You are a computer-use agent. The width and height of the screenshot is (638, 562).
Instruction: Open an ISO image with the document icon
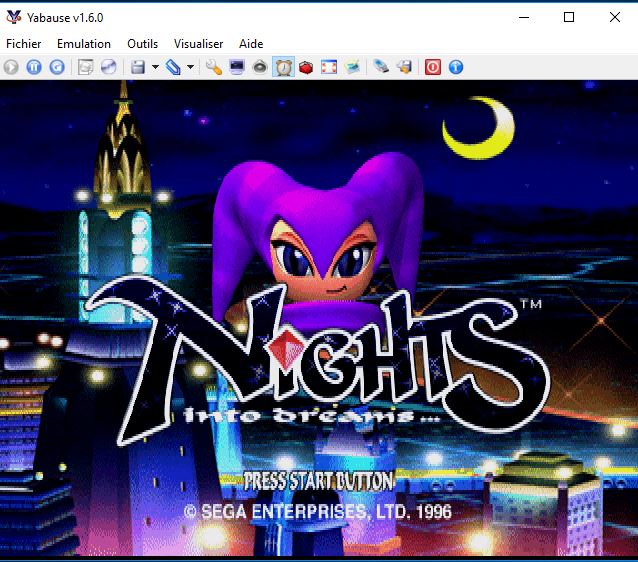[85, 67]
